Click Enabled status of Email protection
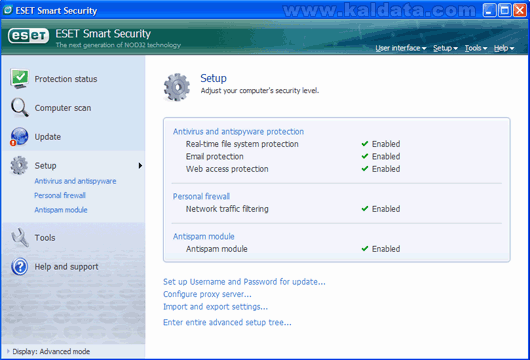This screenshot has height=360, width=530. 386,157
